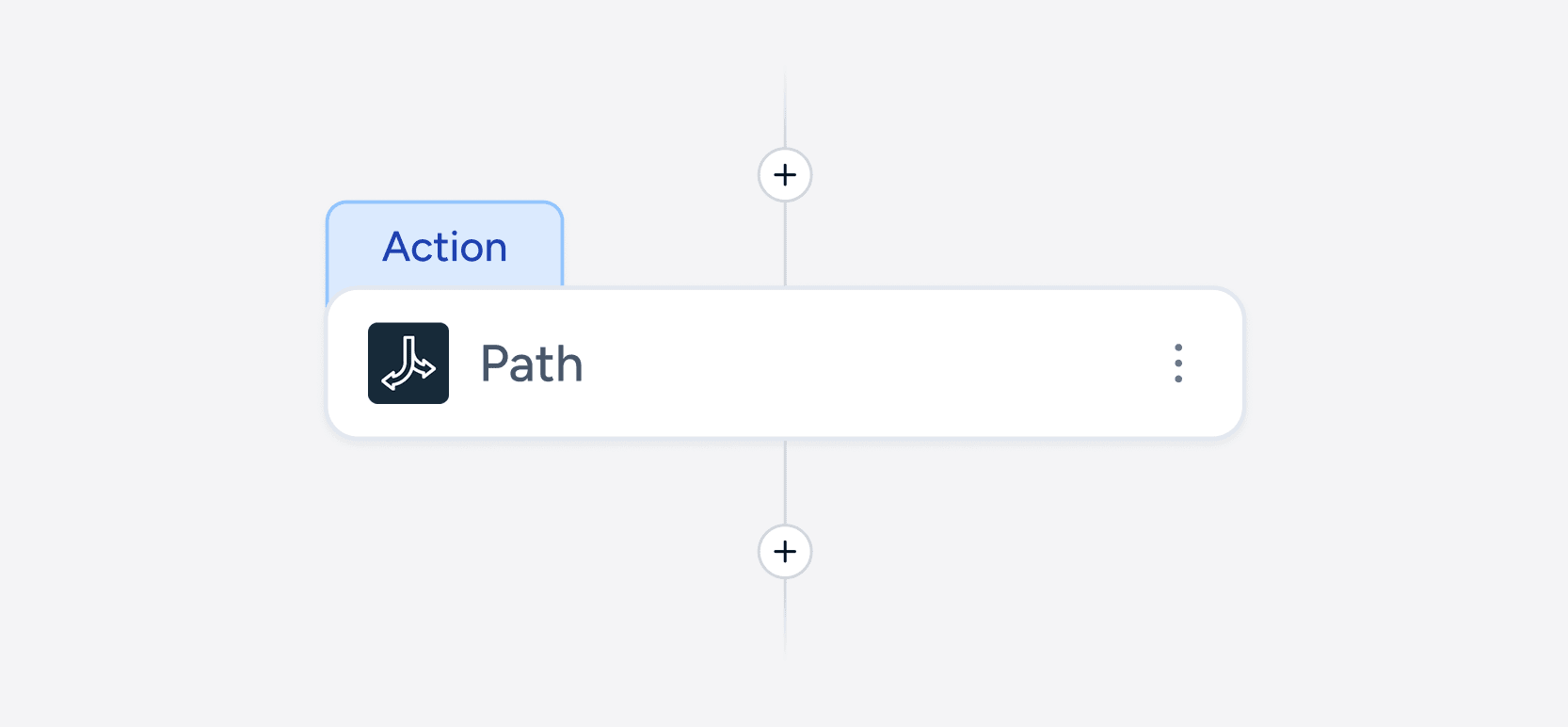Viewport: 1568px width, 727px height.
Task: Insert a new step before Path
Action: [785, 175]
